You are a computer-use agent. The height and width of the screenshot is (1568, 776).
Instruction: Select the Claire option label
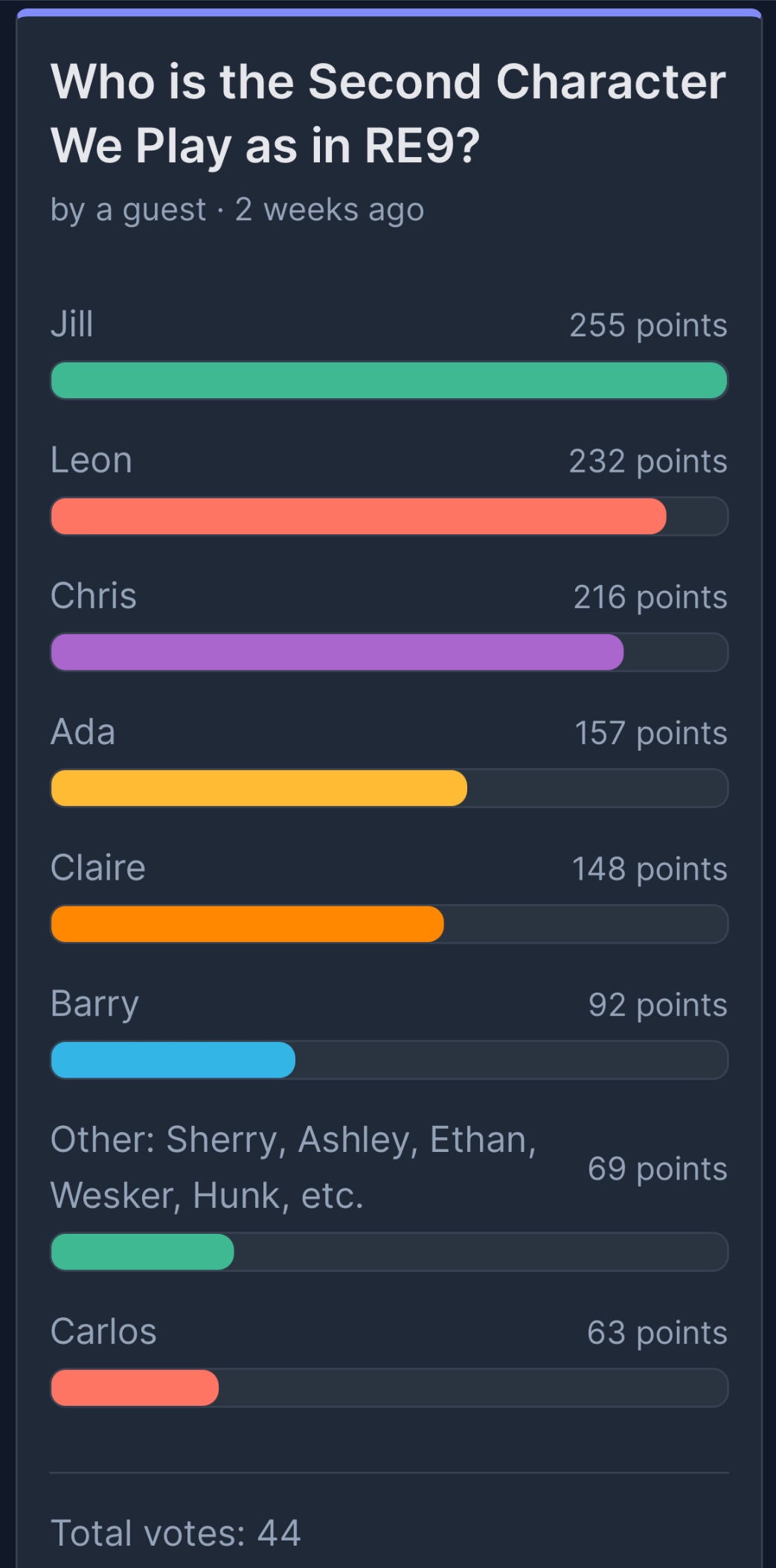[98, 868]
